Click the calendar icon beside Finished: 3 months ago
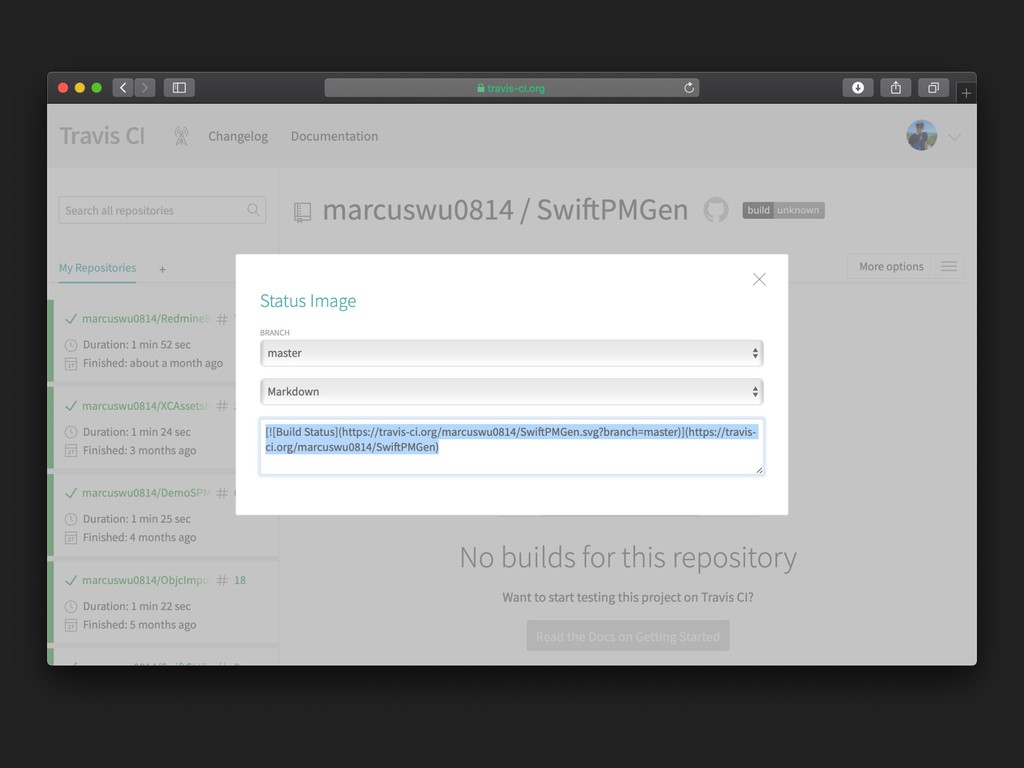This screenshot has height=768, width=1024. [71, 451]
